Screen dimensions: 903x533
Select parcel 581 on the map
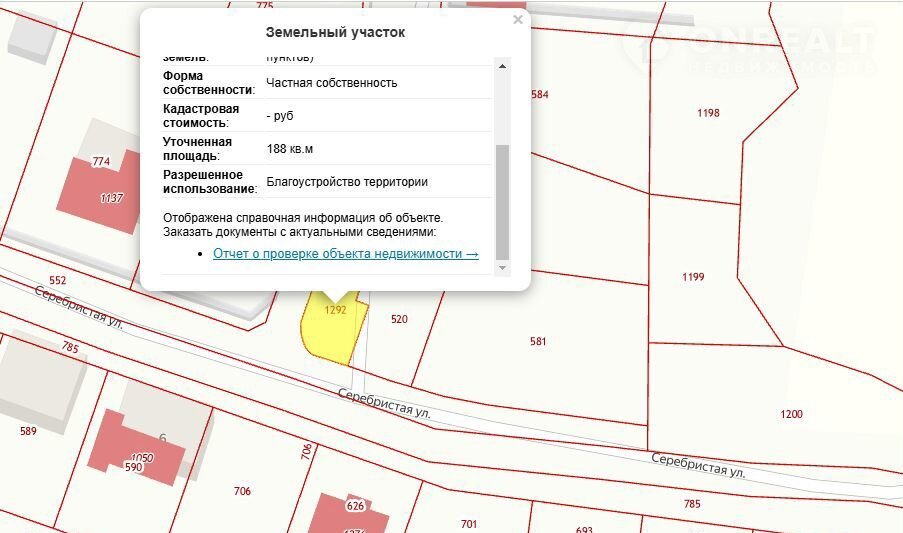538,341
